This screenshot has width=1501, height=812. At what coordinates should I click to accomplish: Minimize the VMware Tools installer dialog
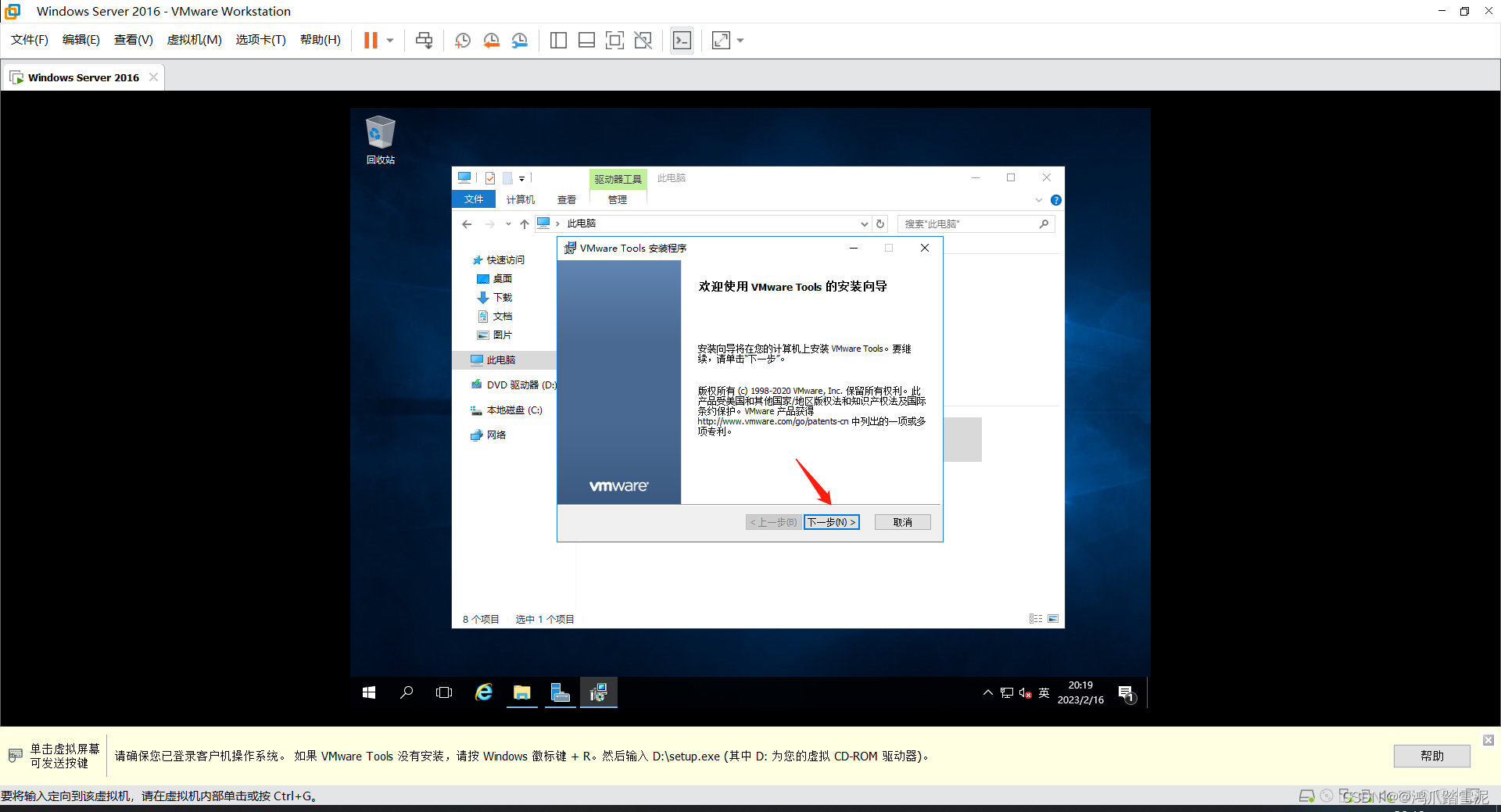tap(854, 248)
